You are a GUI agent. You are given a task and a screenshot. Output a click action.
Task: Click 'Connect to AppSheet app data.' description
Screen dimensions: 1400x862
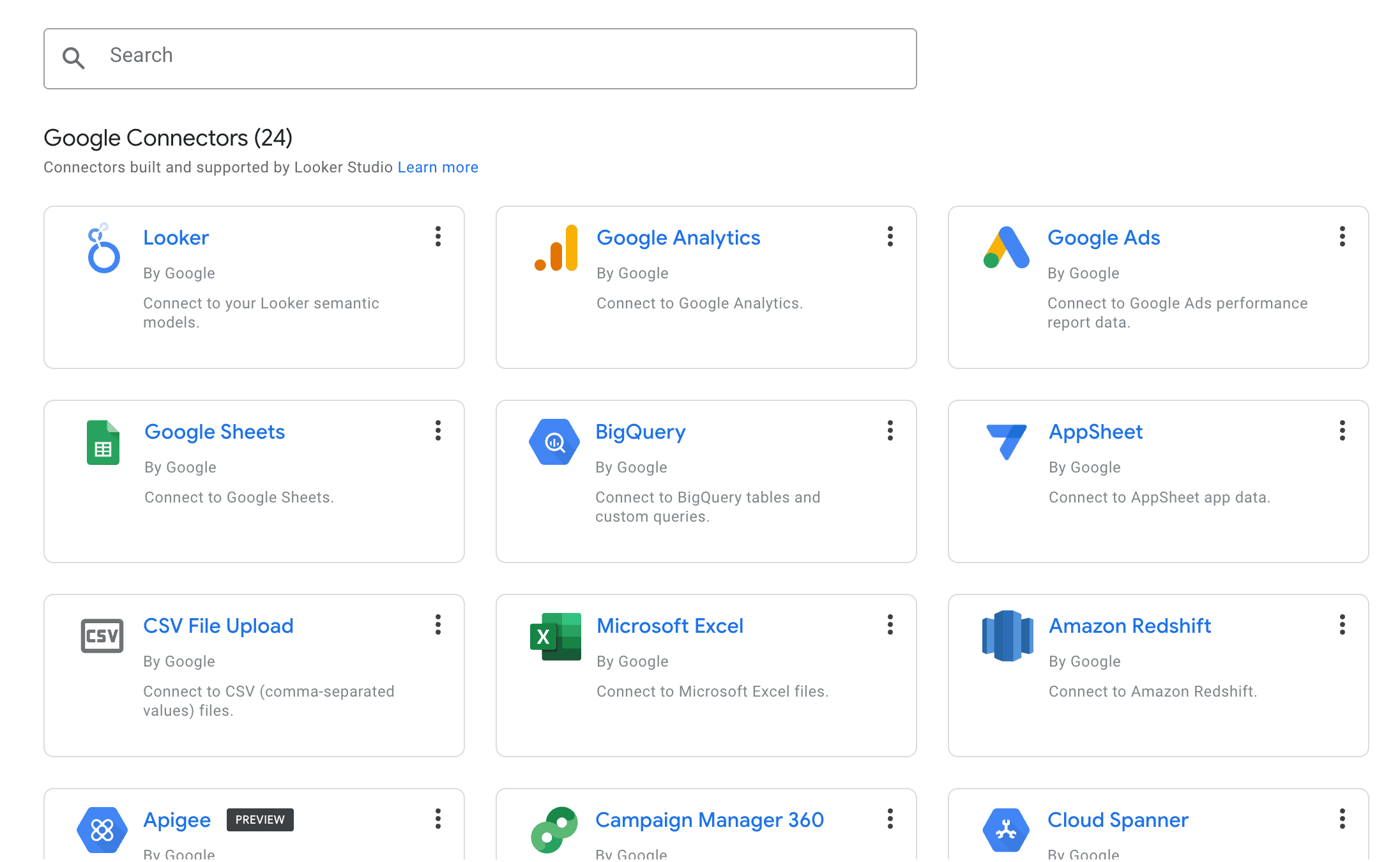(x=1160, y=497)
